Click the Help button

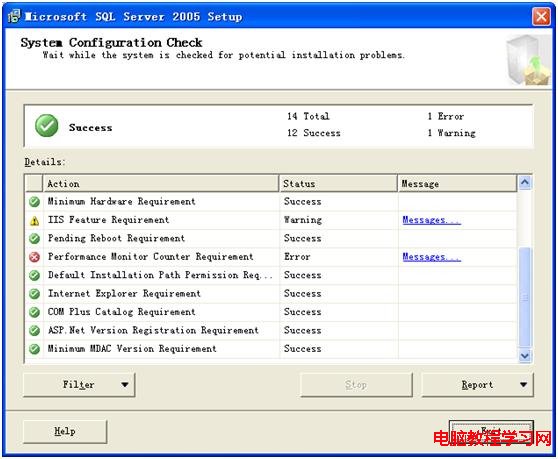[x=65, y=431]
